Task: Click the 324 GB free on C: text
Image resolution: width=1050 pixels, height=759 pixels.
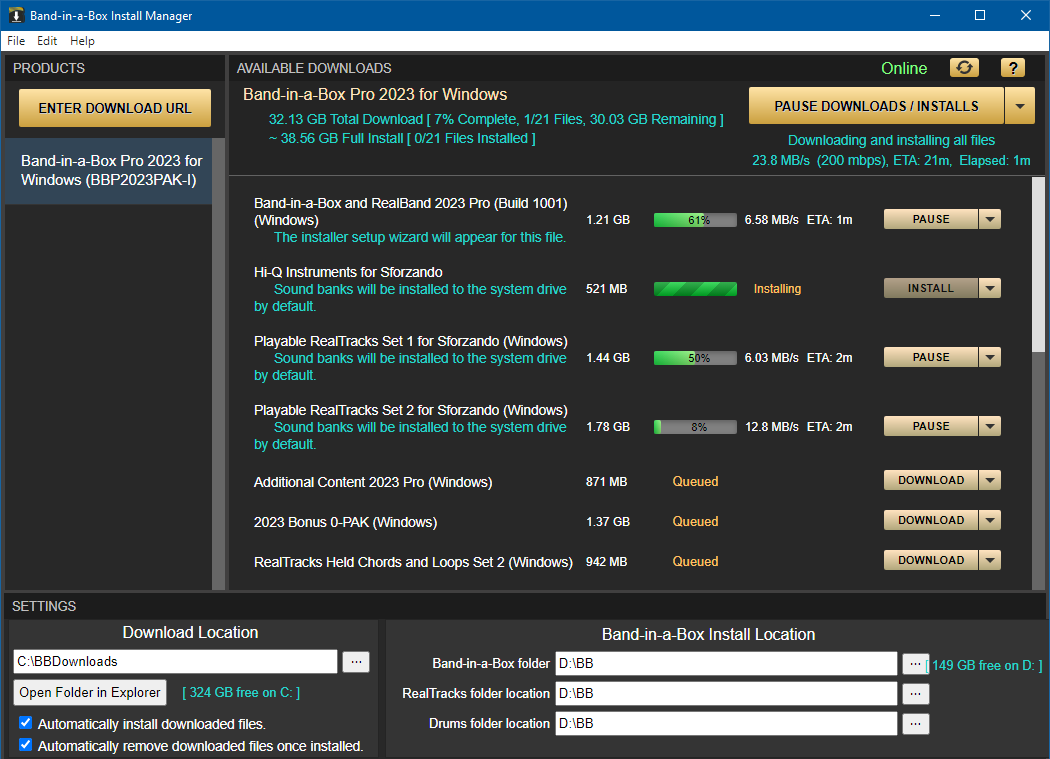Action: point(241,692)
